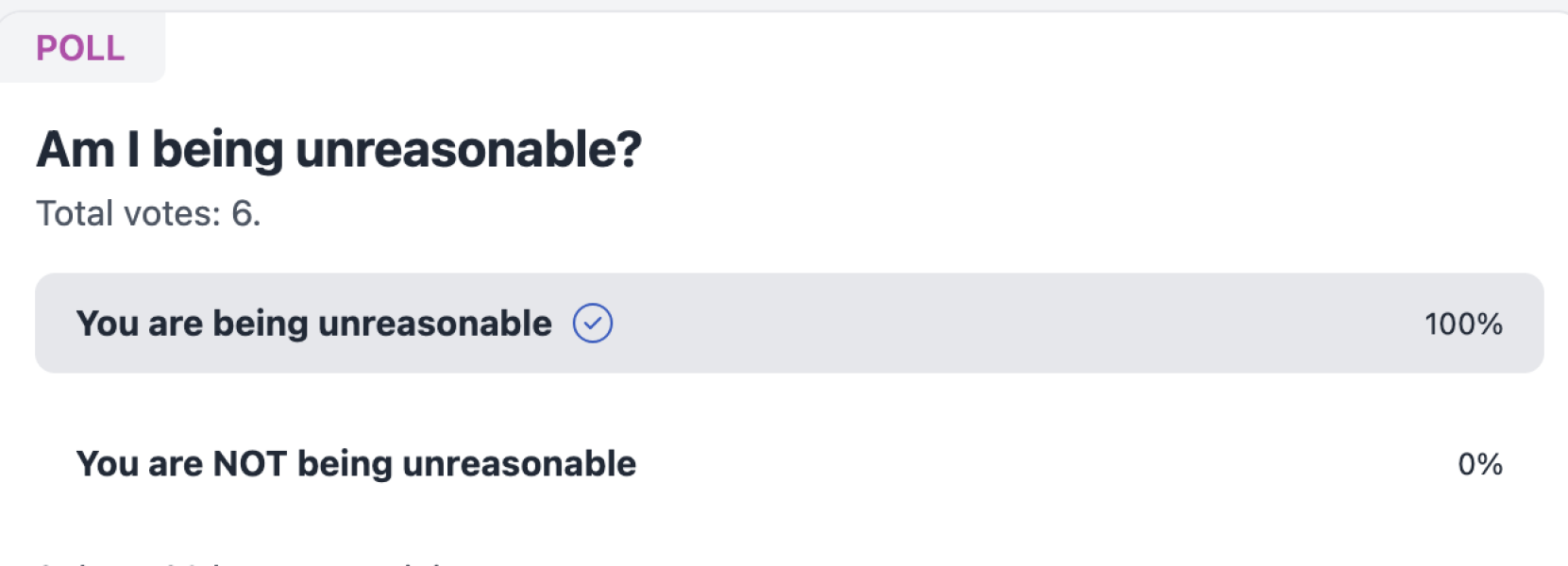This screenshot has width=1568, height=566.
Task: Click 'unreasonable' in the 0% option
Action: point(519,464)
